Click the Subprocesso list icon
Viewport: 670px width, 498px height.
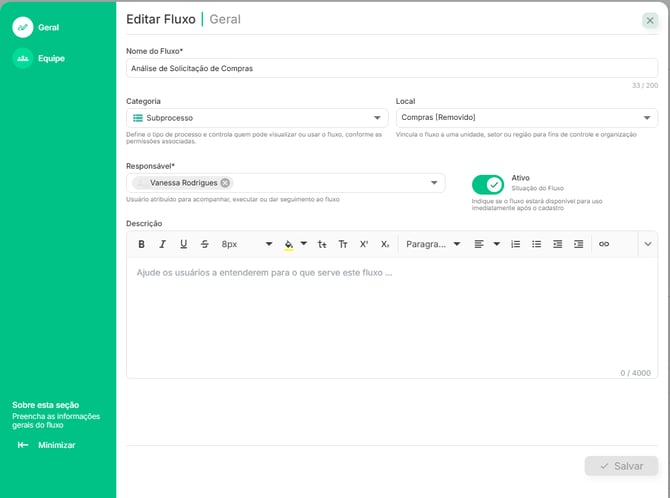pyautogui.click(x=138, y=118)
